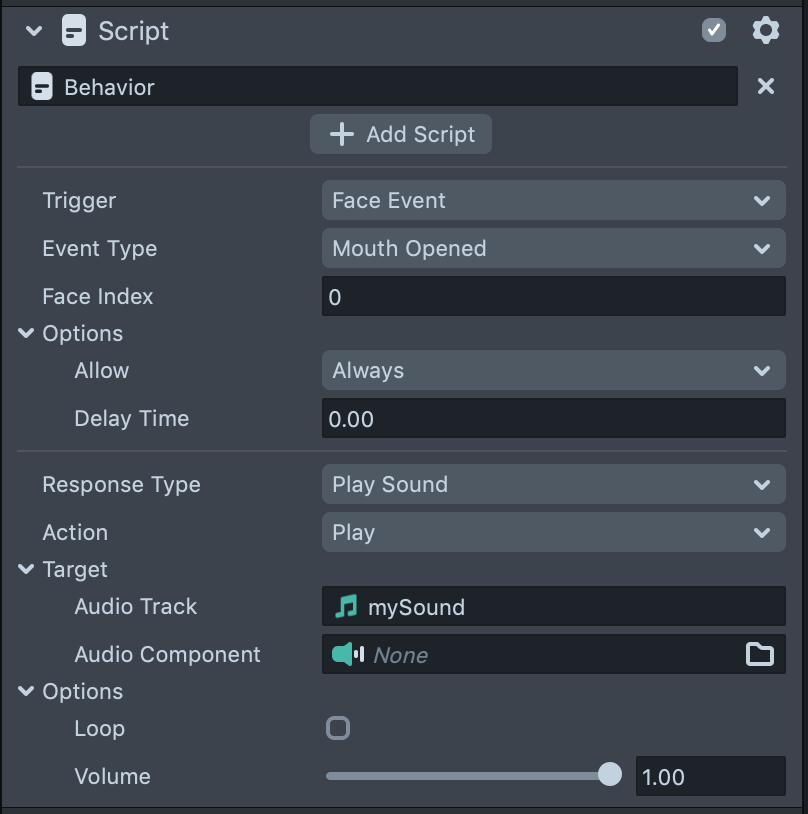Collapse the Script component section
This screenshot has width=808, height=814.
tap(34, 31)
